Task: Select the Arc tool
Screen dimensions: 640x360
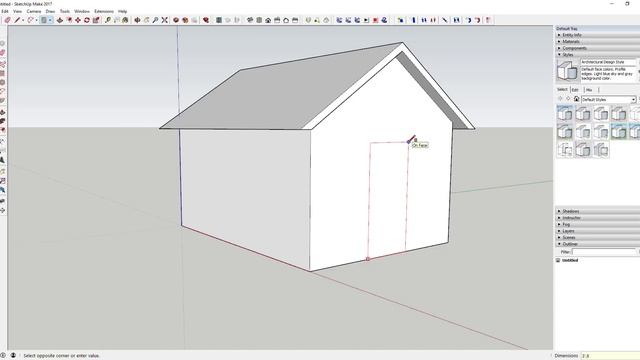Action: coord(30,20)
